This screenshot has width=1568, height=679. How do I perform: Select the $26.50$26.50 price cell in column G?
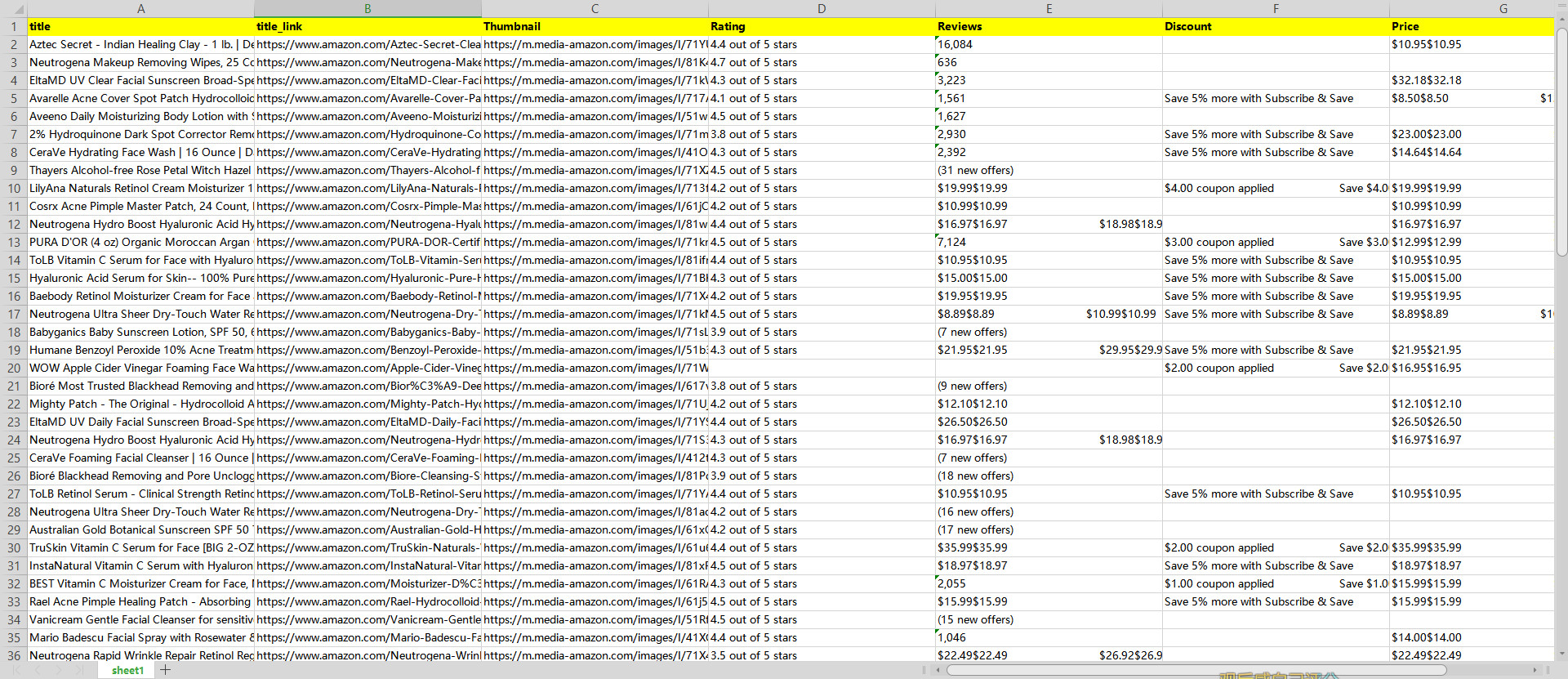pyautogui.click(x=1472, y=422)
